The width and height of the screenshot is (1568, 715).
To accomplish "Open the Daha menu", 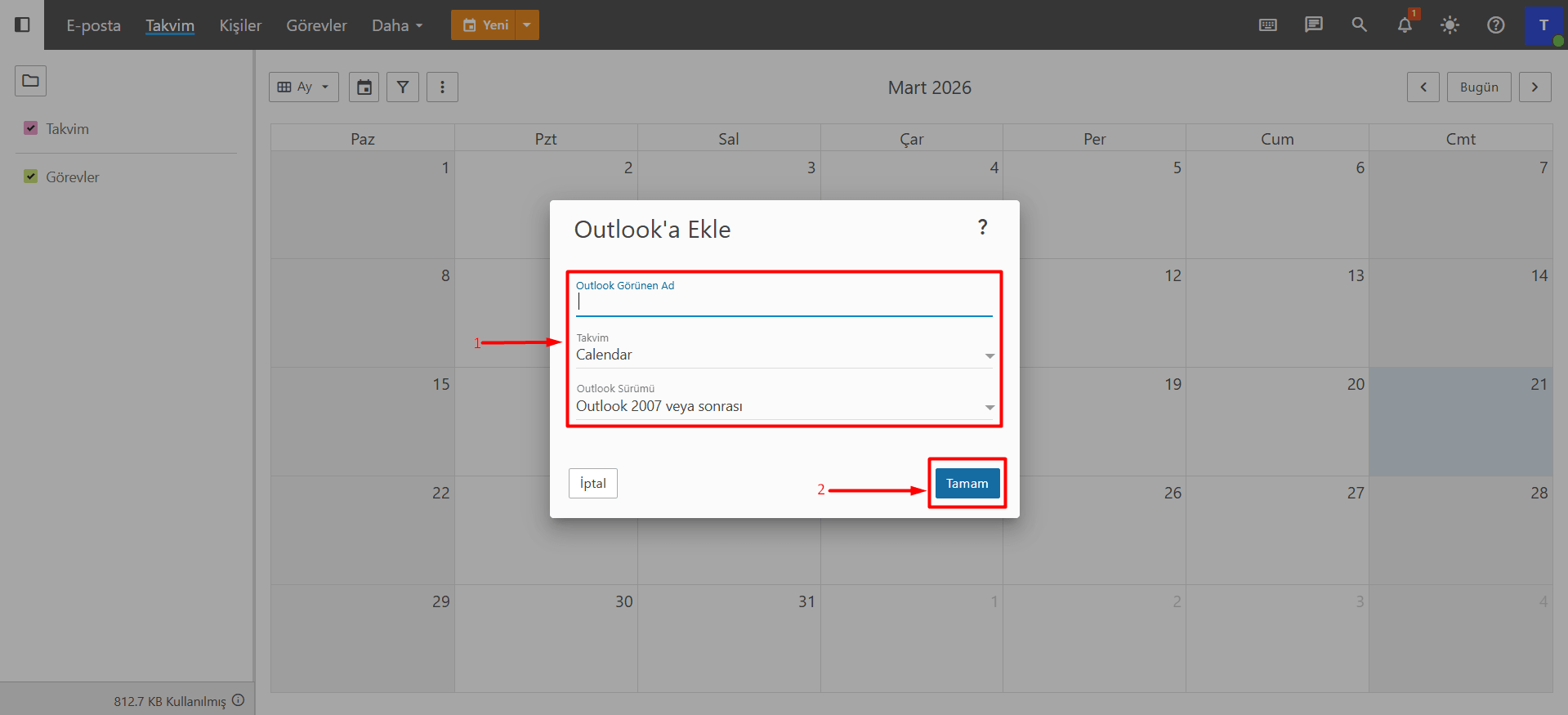I will (x=397, y=25).
